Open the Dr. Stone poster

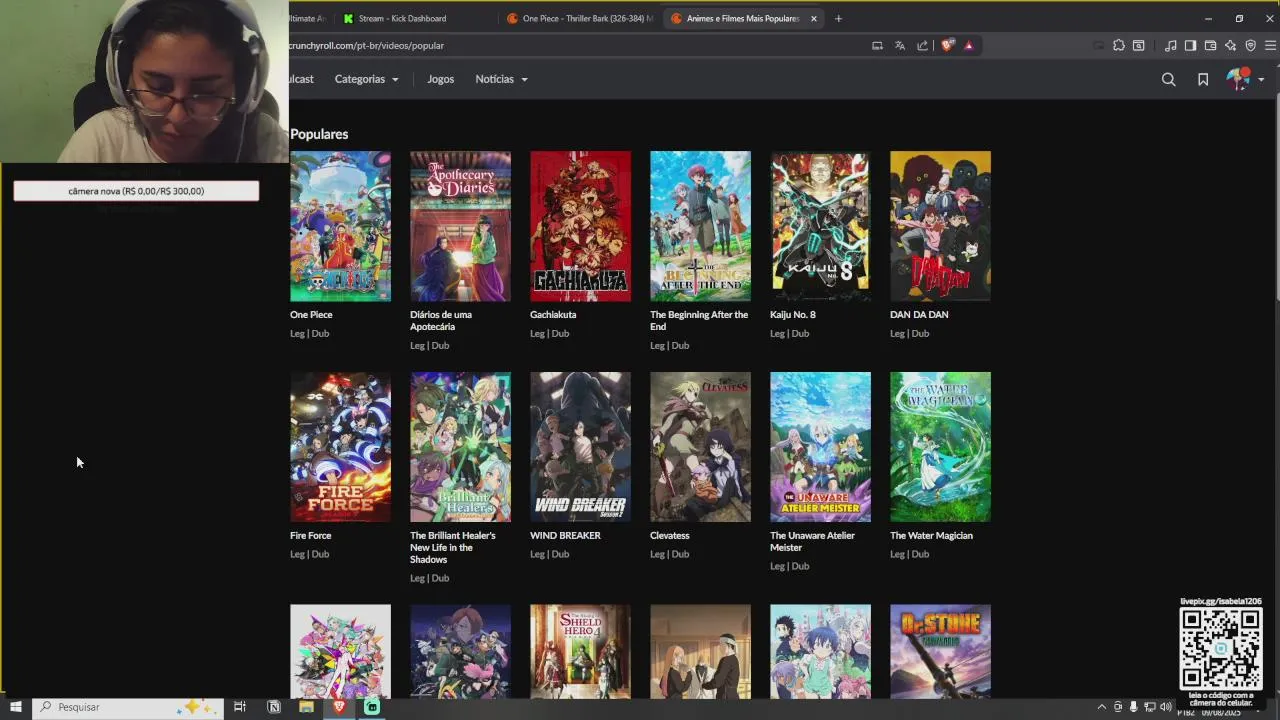pyautogui.click(x=940, y=651)
